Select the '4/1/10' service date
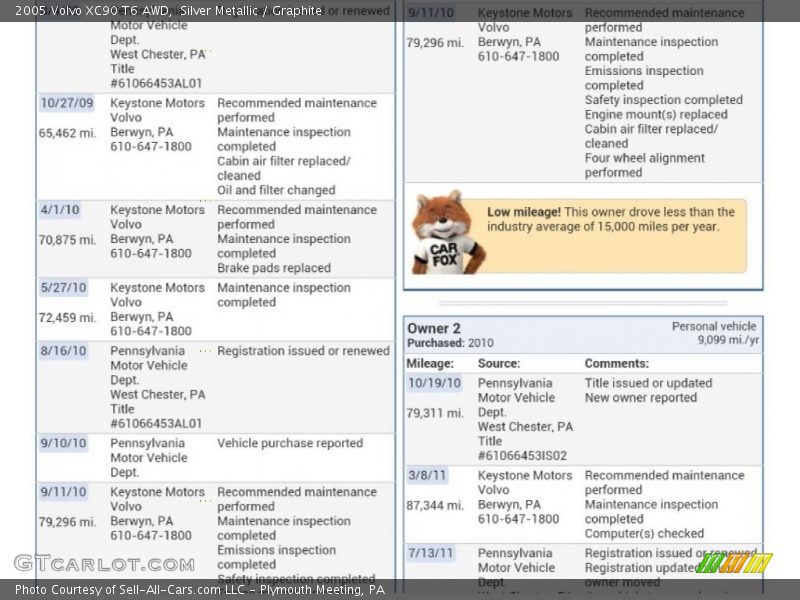The width and height of the screenshot is (800, 600). click(60, 210)
